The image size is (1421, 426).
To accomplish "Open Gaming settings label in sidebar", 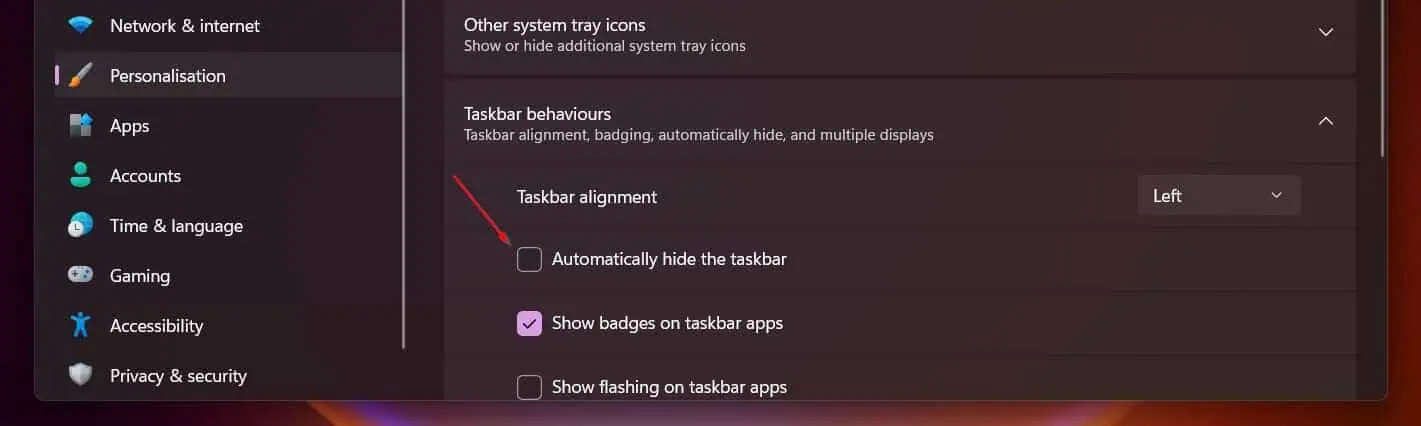I will click(140, 276).
